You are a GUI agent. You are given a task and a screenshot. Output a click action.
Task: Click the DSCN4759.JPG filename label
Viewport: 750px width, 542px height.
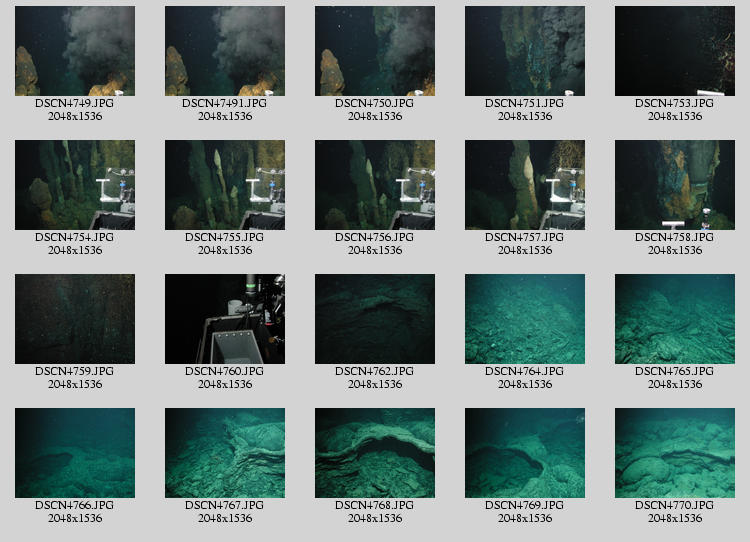click(x=75, y=371)
